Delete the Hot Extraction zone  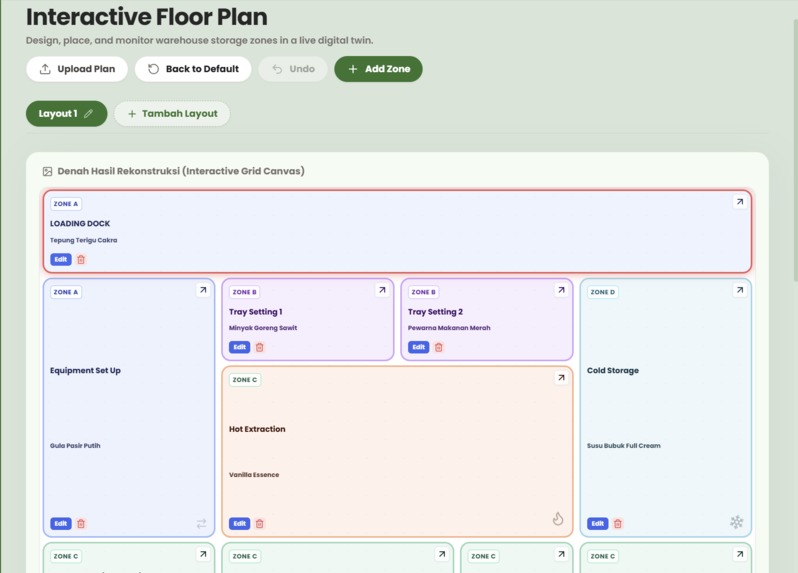click(260, 524)
